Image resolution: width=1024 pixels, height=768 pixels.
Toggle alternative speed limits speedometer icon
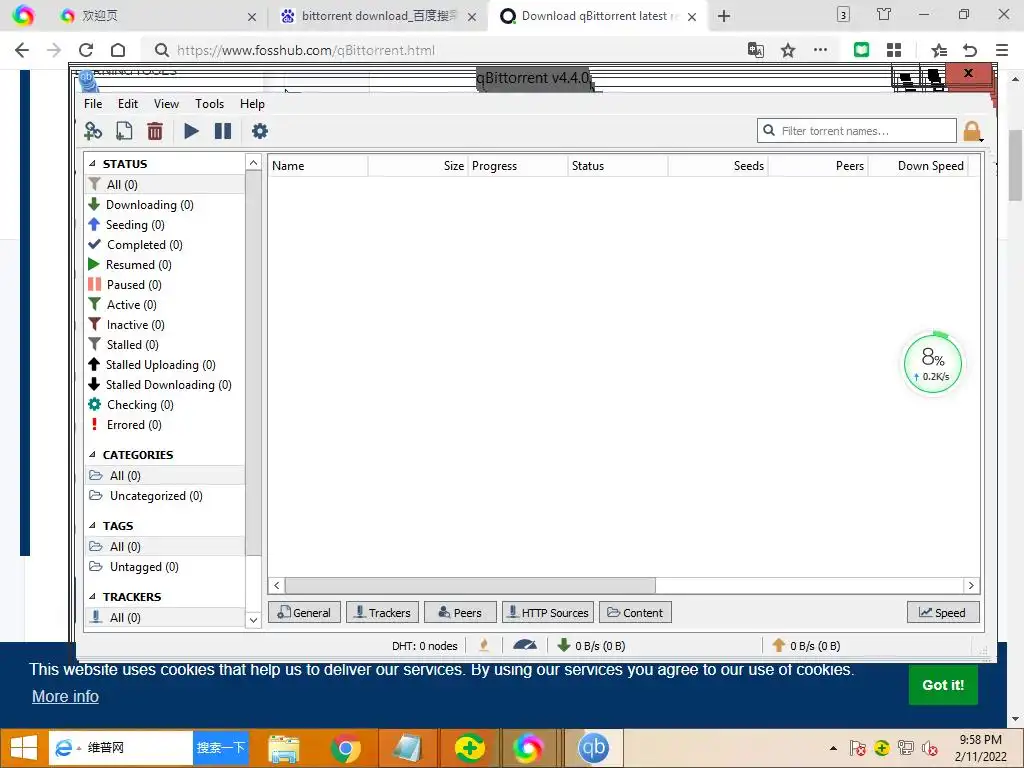coord(525,645)
